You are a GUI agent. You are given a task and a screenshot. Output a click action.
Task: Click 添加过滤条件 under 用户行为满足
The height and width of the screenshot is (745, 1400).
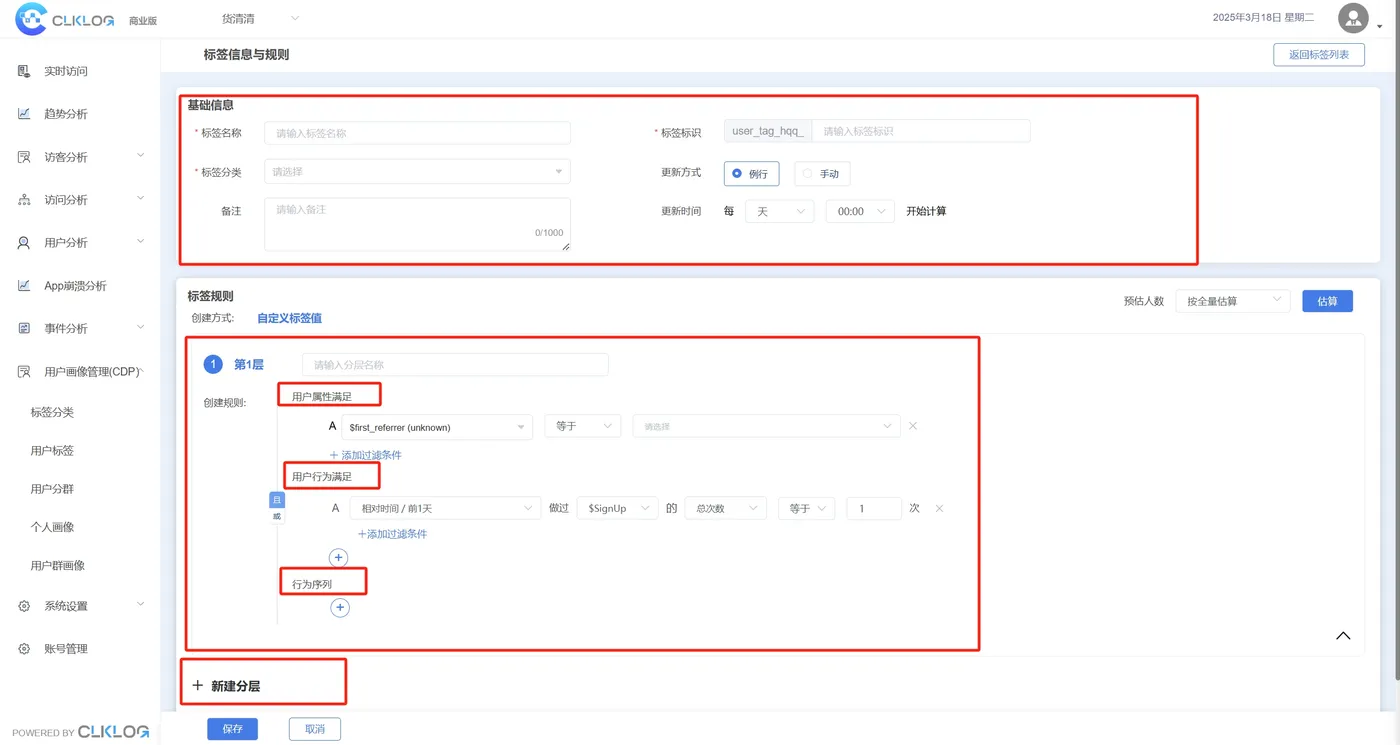[392, 534]
